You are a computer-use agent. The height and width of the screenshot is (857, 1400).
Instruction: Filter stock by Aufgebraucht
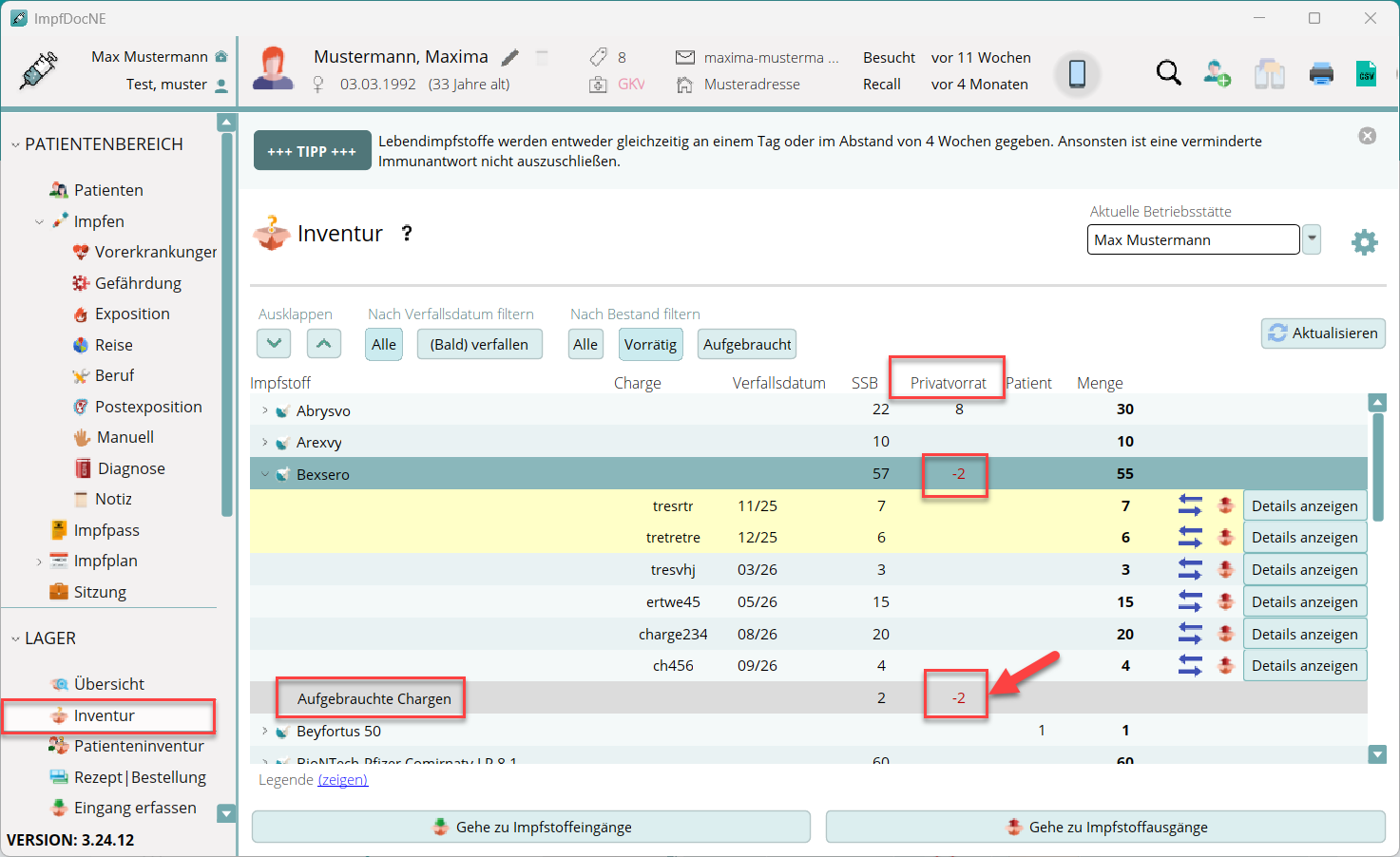click(747, 344)
